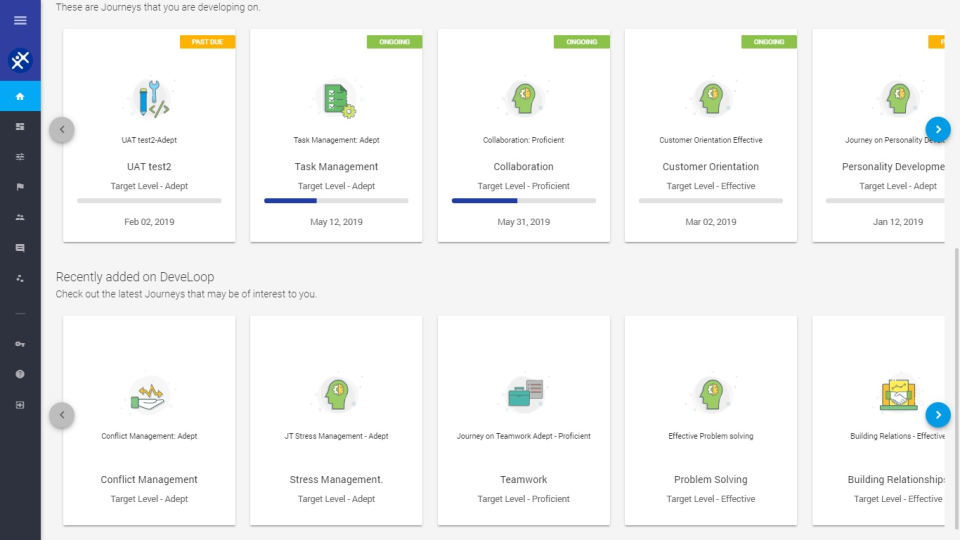Open the Task Management journey title
Screen dimensions: 960x540
[336, 167]
